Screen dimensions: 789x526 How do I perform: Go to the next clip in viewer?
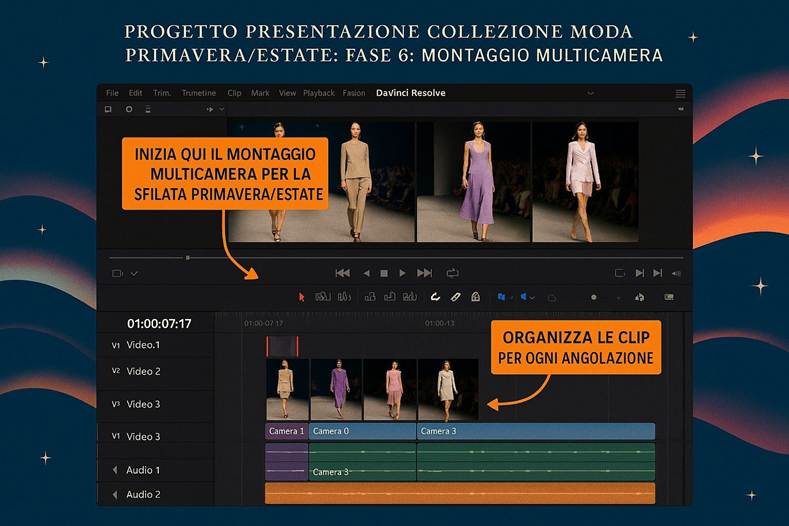point(640,273)
